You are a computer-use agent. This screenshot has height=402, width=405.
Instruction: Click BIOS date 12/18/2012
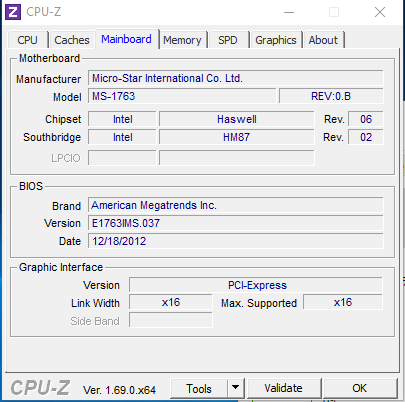236,241
